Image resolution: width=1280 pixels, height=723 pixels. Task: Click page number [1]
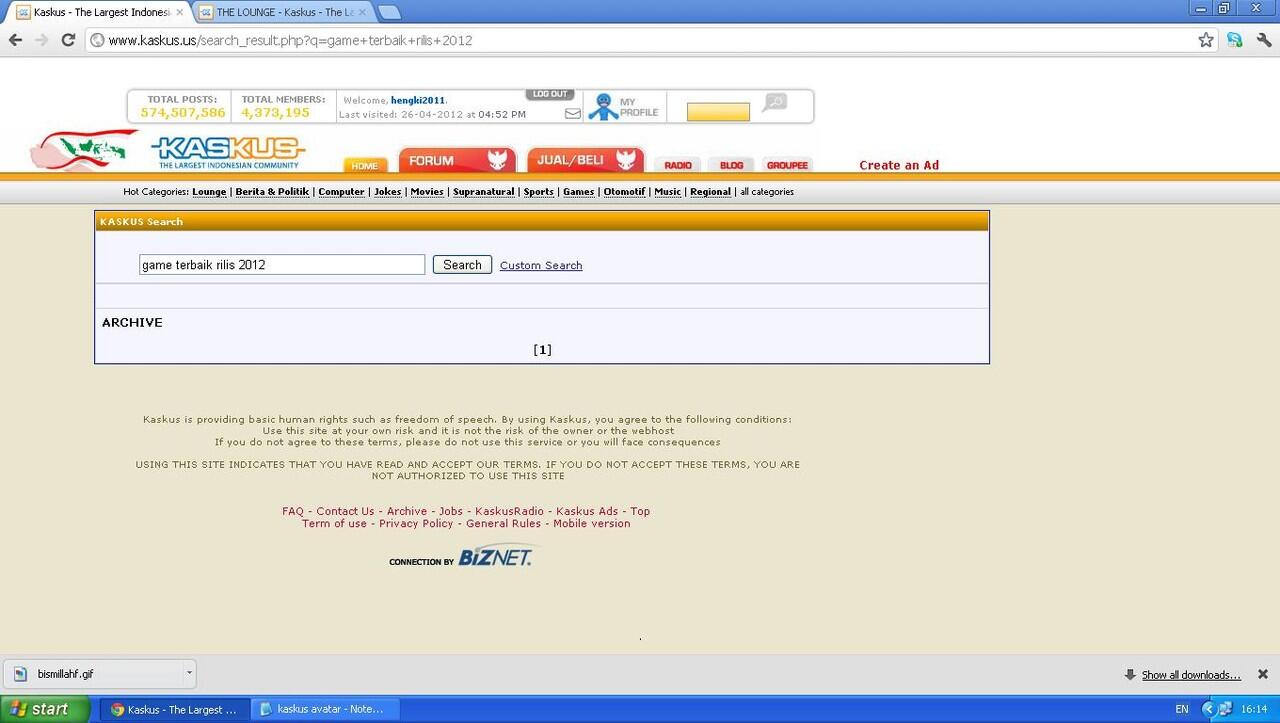point(542,350)
